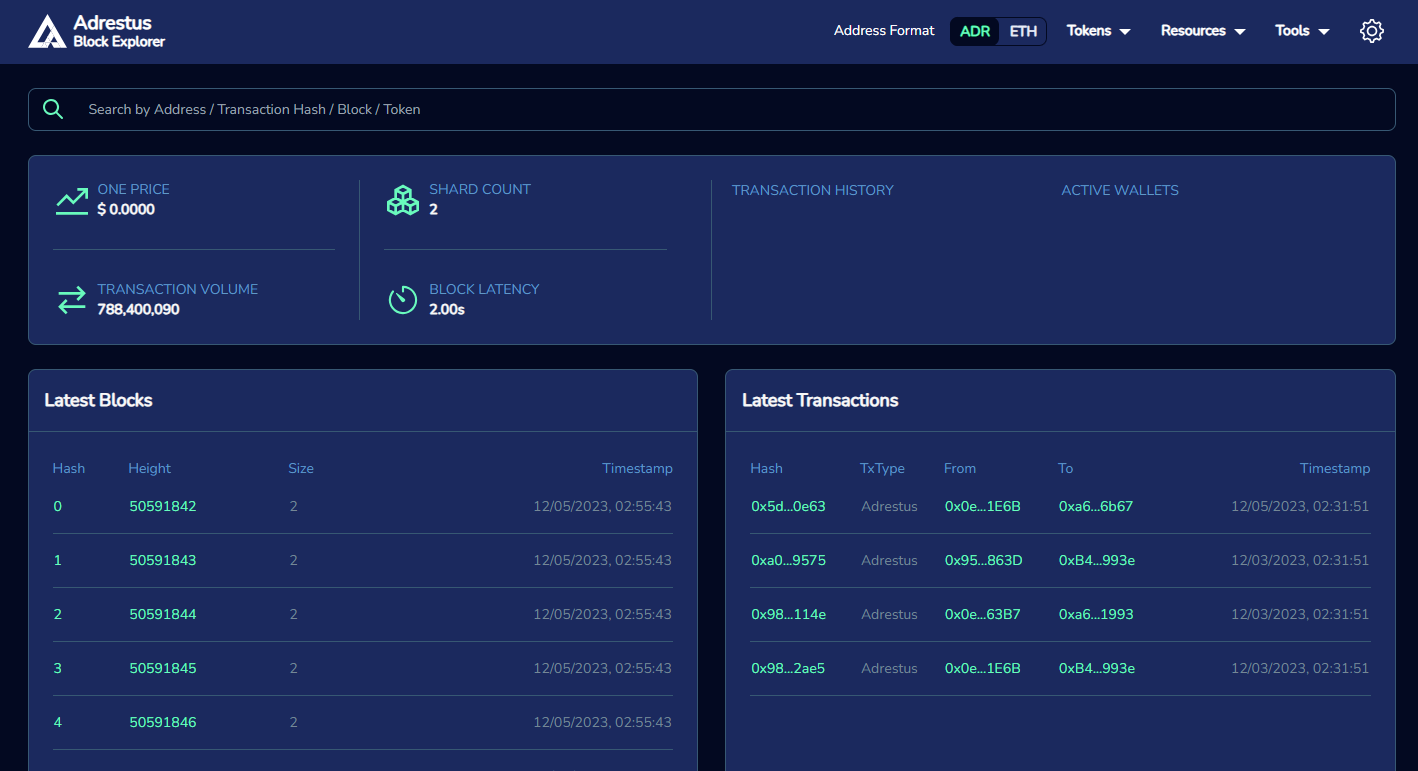This screenshot has width=1418, height=771.
Task: Click the SHARD COUNT label
Action: click(480, 189)
